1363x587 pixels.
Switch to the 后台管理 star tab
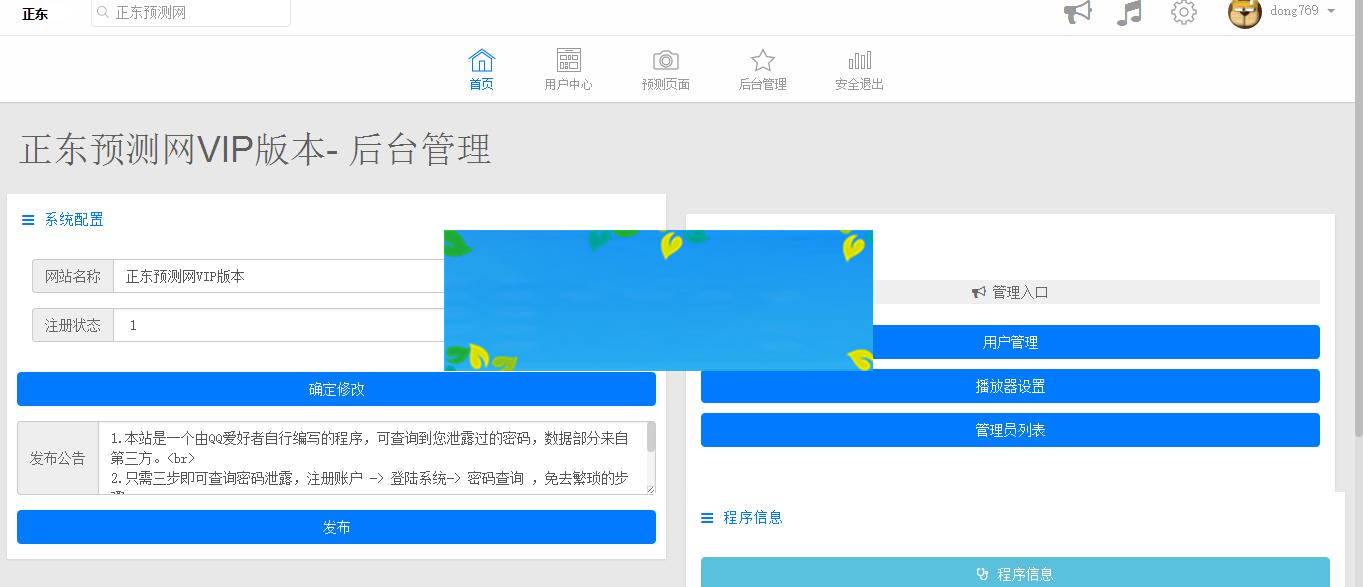tap(762, 69)
